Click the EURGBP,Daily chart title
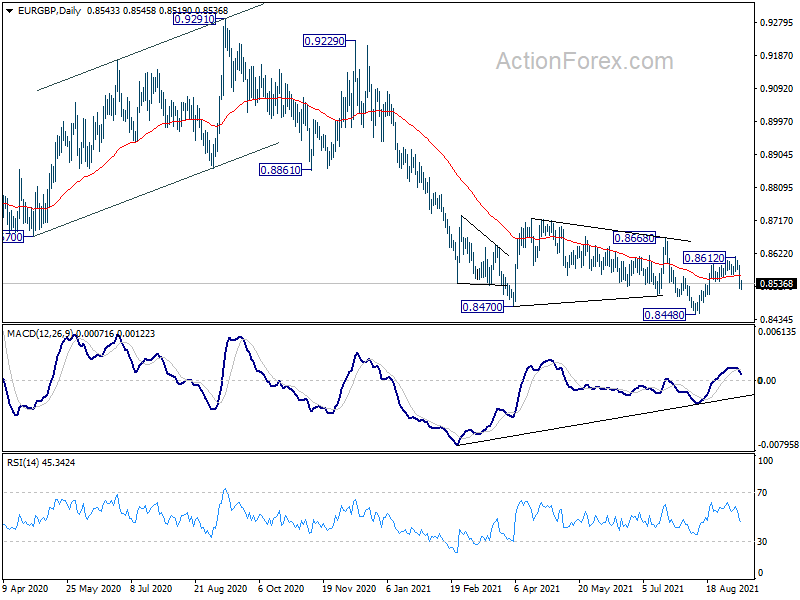 49,11
